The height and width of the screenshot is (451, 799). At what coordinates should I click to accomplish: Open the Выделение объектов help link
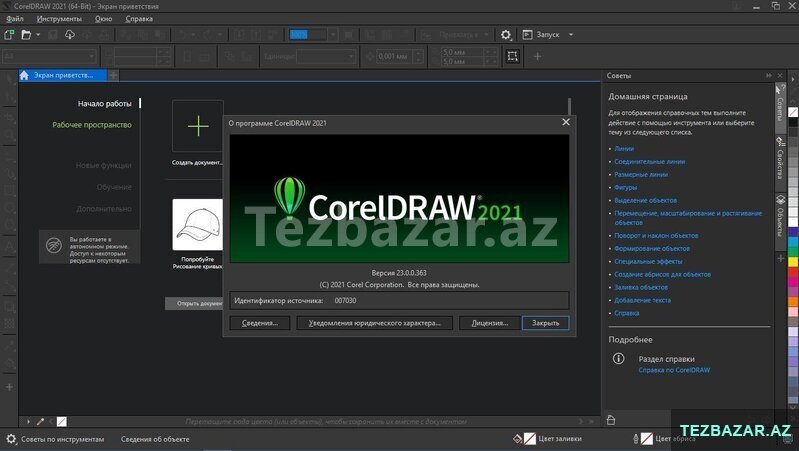point(646,200)
